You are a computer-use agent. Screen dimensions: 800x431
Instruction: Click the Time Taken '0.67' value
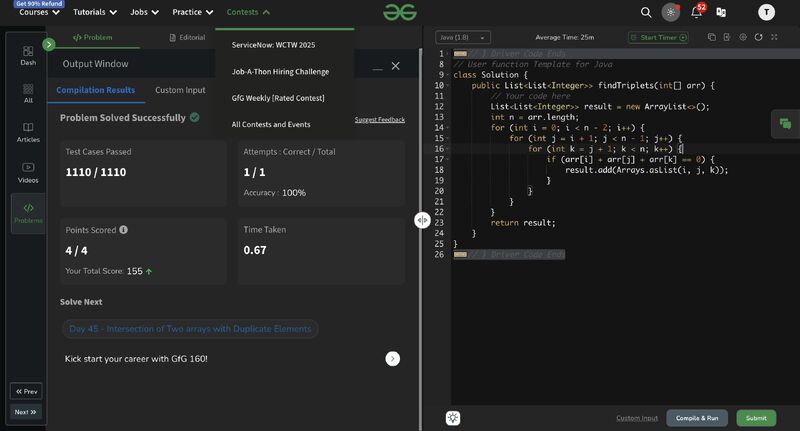255,250
